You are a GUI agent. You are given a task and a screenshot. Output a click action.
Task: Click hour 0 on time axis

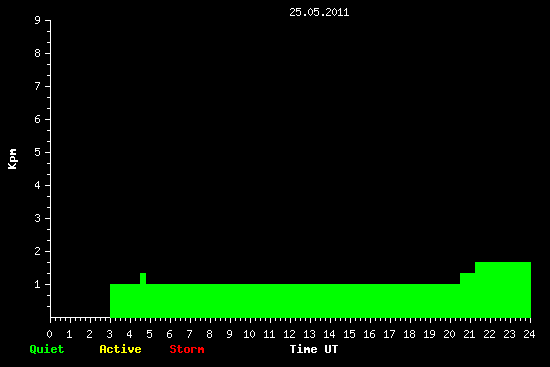pyautogui.click(x=49, y=334)
